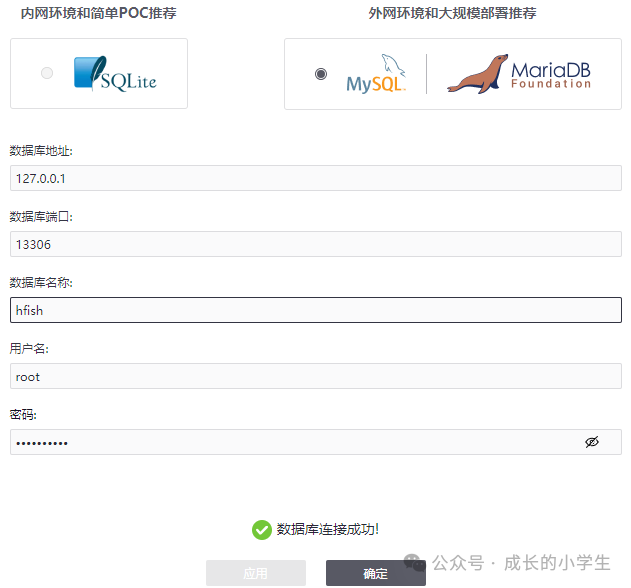Click the password input field
Screen dimensions: 631x588
(x=316, y=442)
